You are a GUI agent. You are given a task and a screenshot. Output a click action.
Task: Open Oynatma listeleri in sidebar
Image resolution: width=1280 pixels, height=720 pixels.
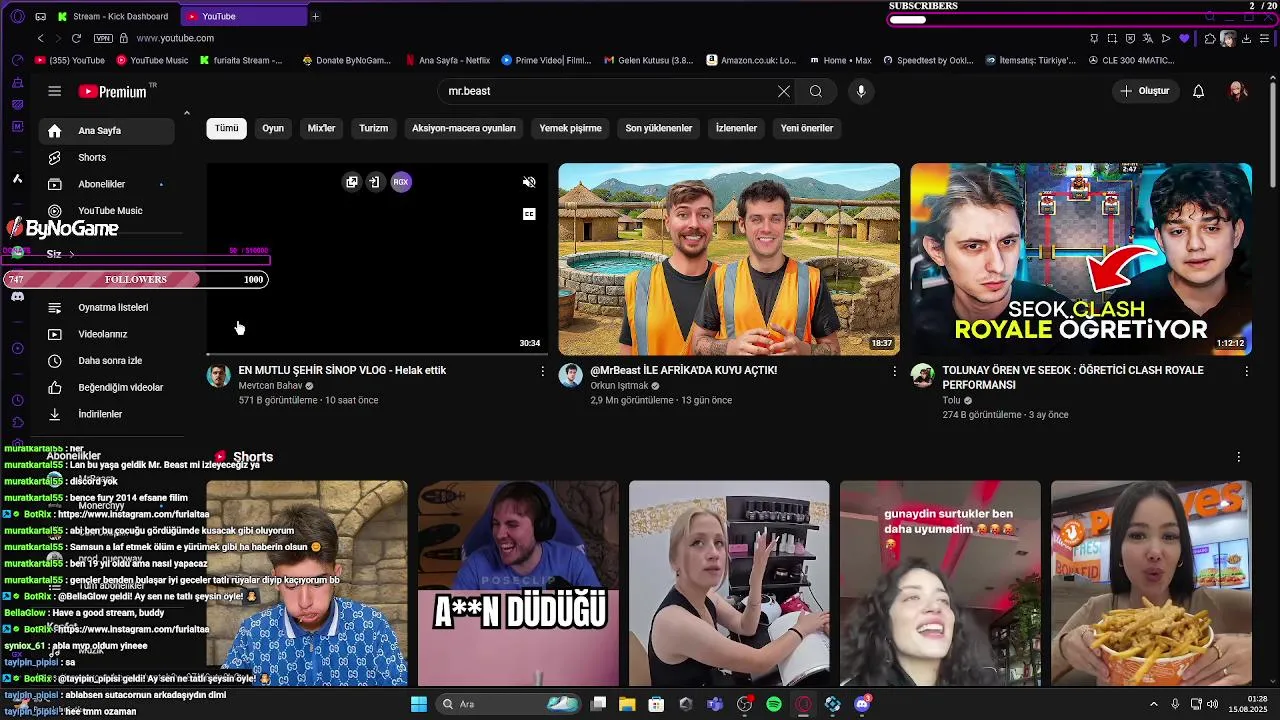point(107,307)
